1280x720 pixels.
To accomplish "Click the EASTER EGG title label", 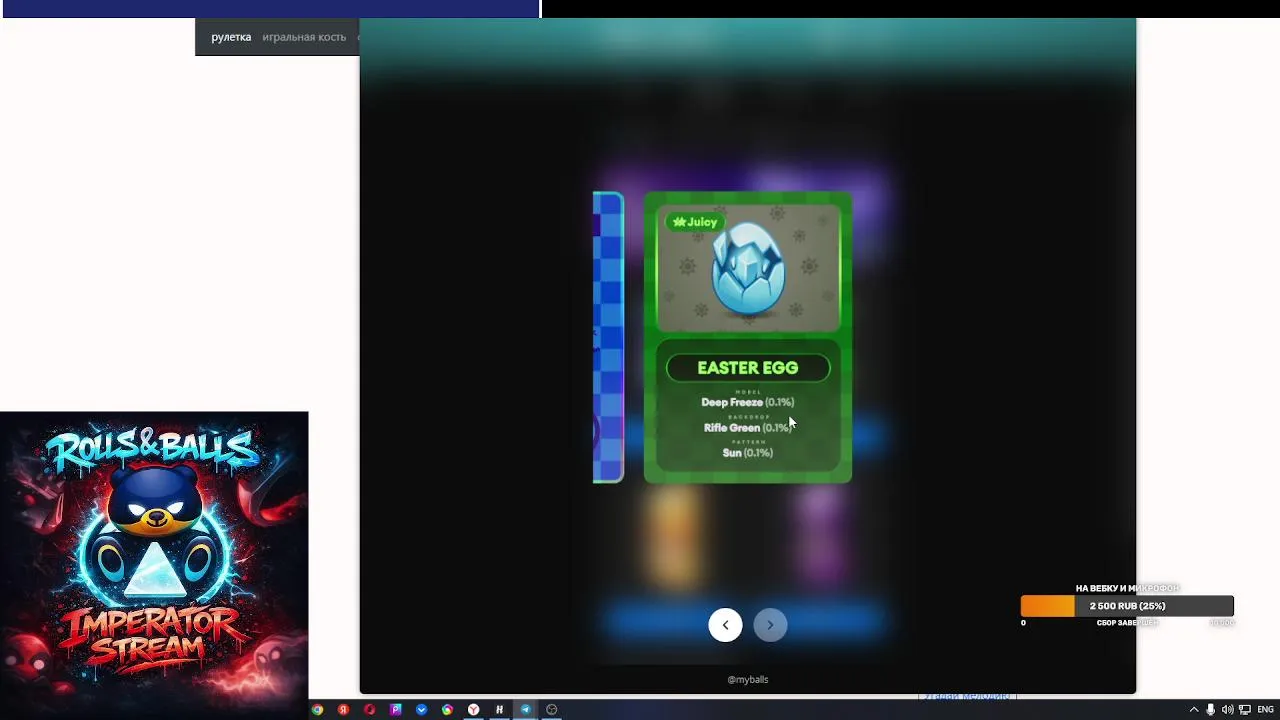I will click(748, 368).
